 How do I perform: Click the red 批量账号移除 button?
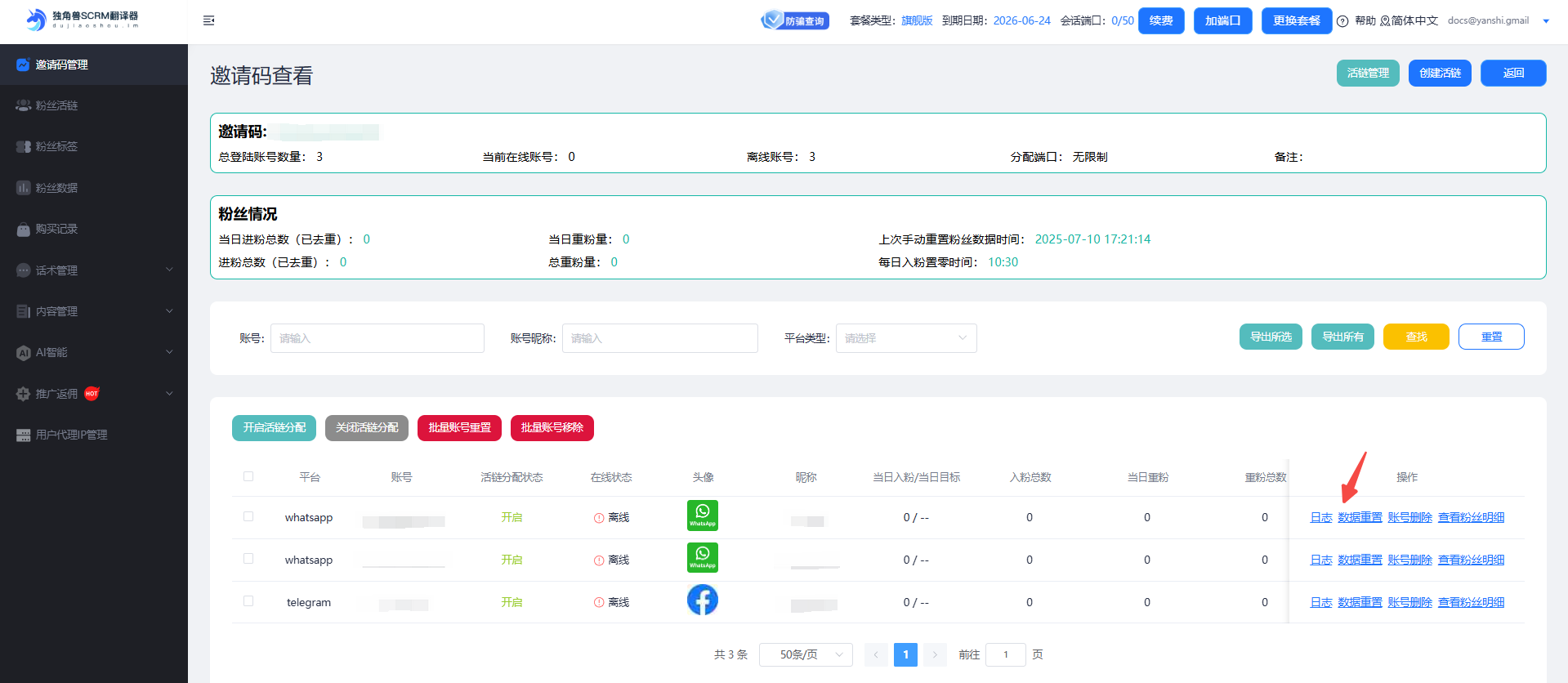(552, 428)
